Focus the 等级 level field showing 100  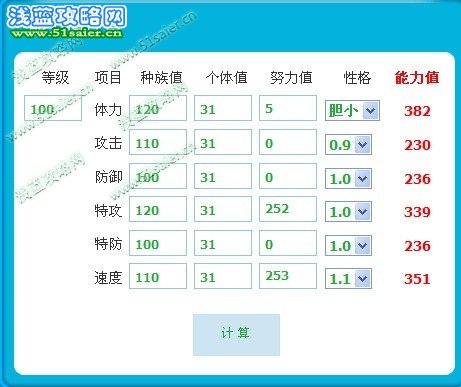[53, 108]
